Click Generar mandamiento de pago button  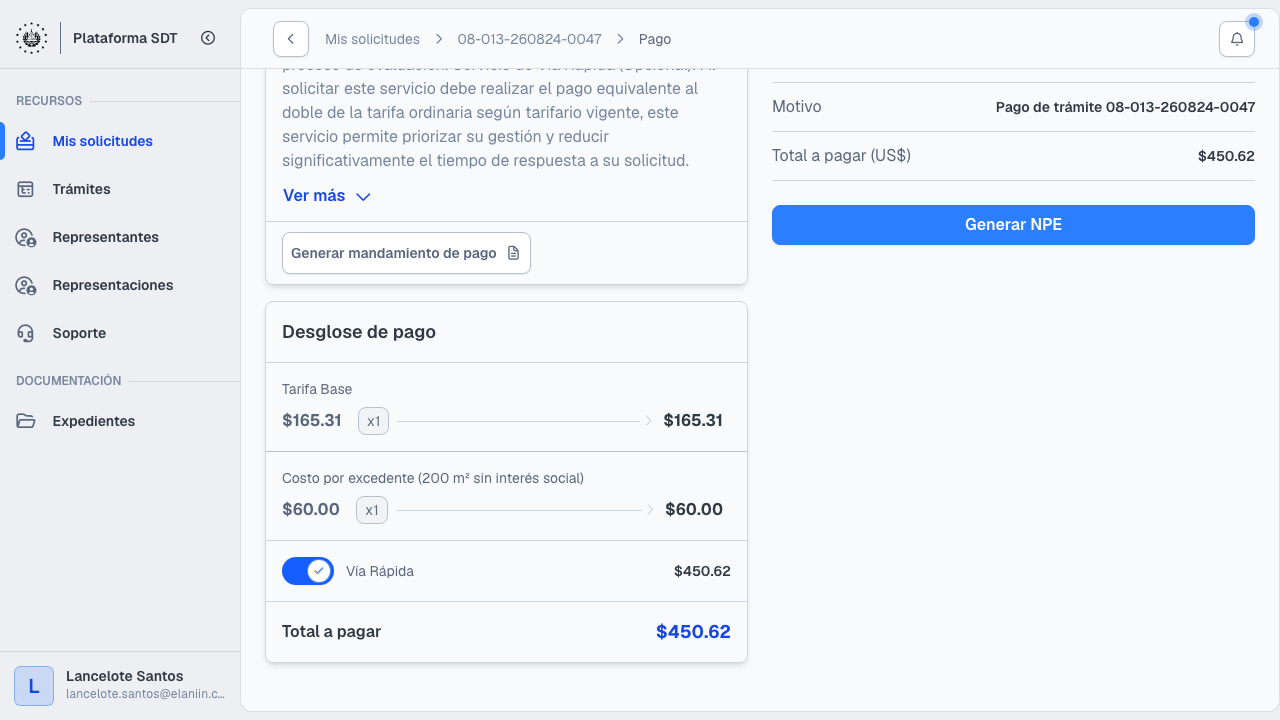pyautogui.click(x=406, y=253)
